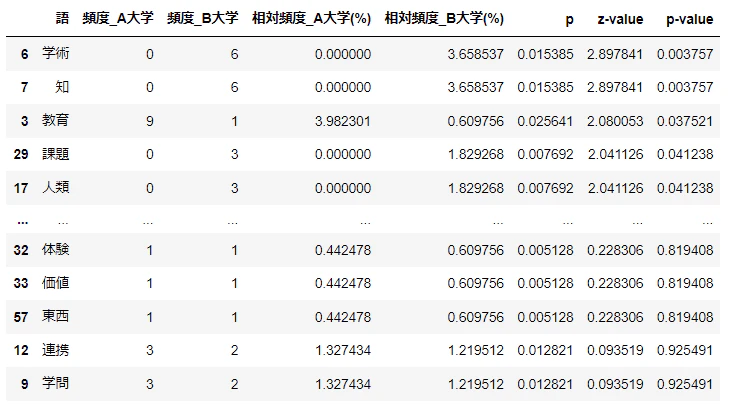Click the p-value column header
This screenshot has width=731, height=406.
(x=690, y=20)
